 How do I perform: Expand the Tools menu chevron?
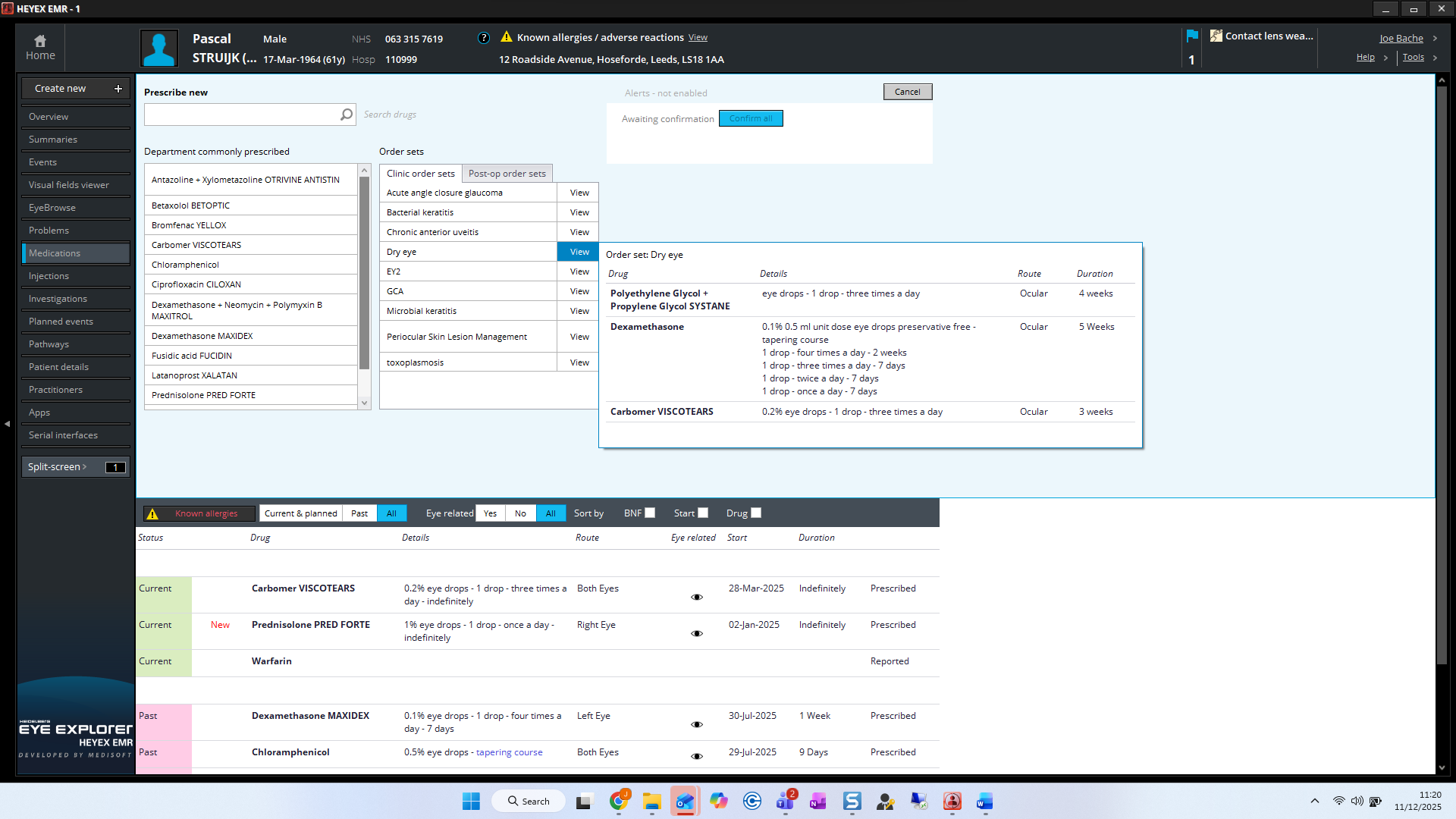tap(1435, 58)
